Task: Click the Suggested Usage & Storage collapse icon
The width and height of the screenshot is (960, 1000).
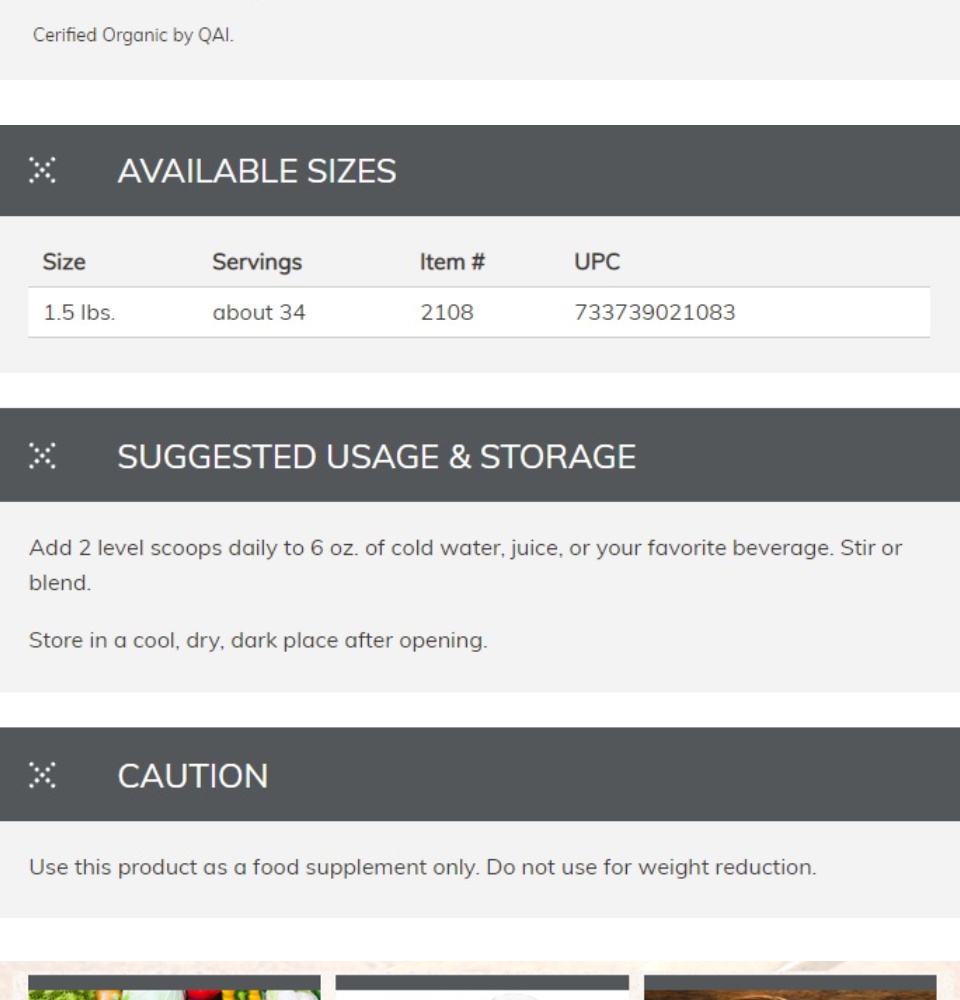Action: (x=42, y=455)
